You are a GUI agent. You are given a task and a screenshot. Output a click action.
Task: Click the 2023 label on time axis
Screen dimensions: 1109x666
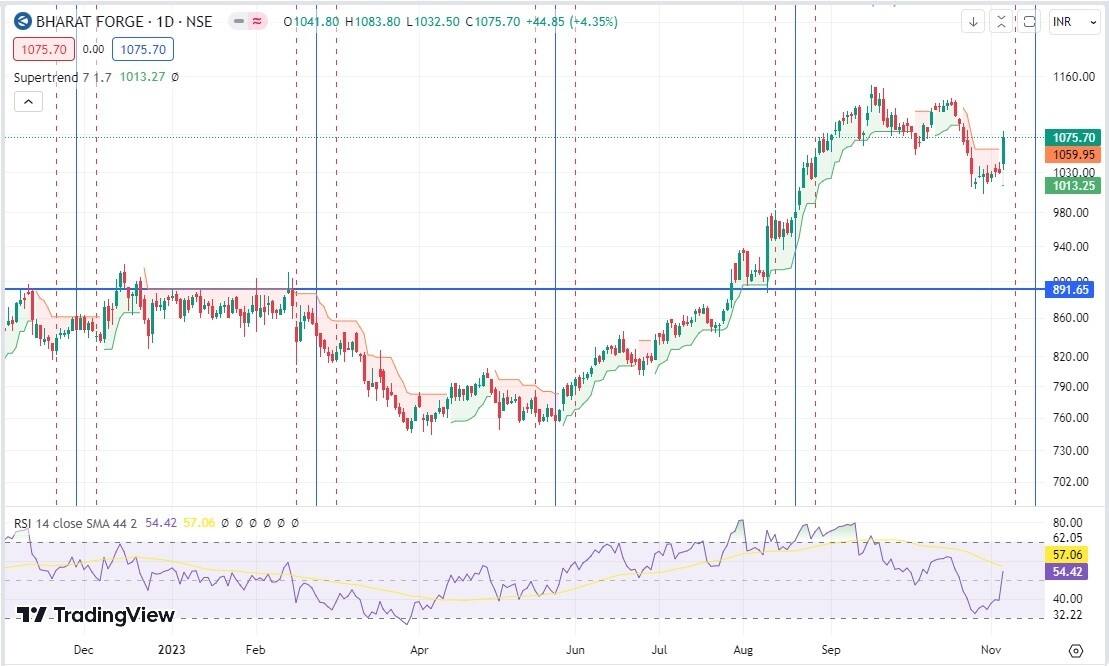pyautogui.click(x=172, y=650)
